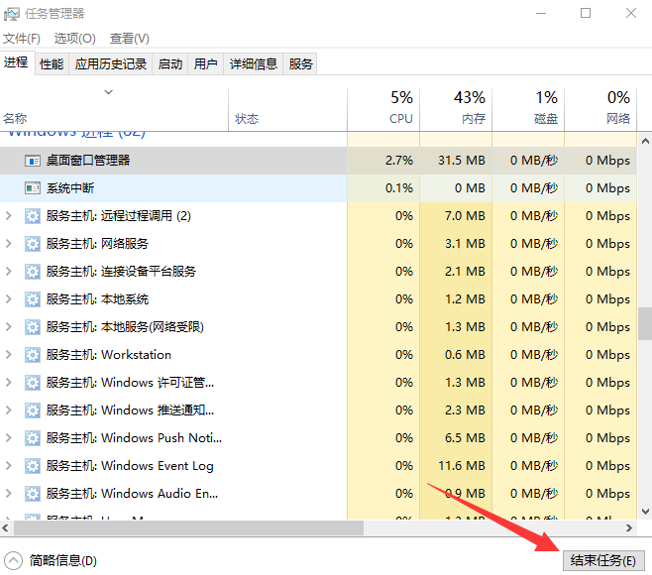
Task: Expand 服务主机: Windows Audio En… entry
Action: (x=9, y=494)
